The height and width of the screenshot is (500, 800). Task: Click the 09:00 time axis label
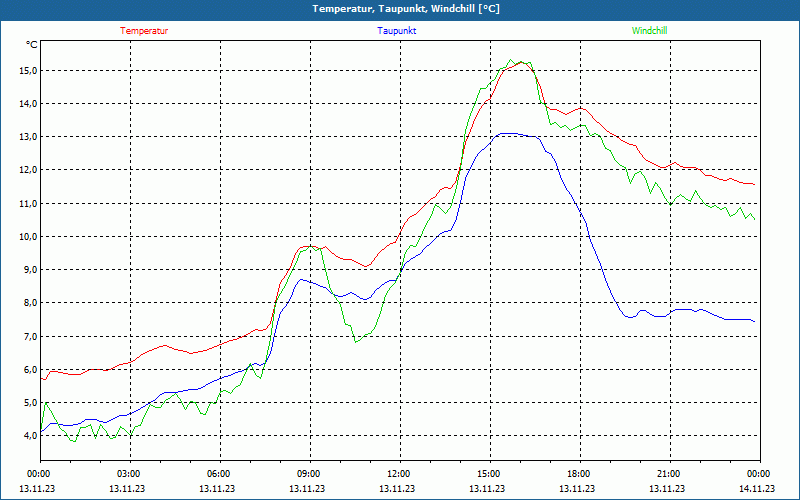click(310, 474)
